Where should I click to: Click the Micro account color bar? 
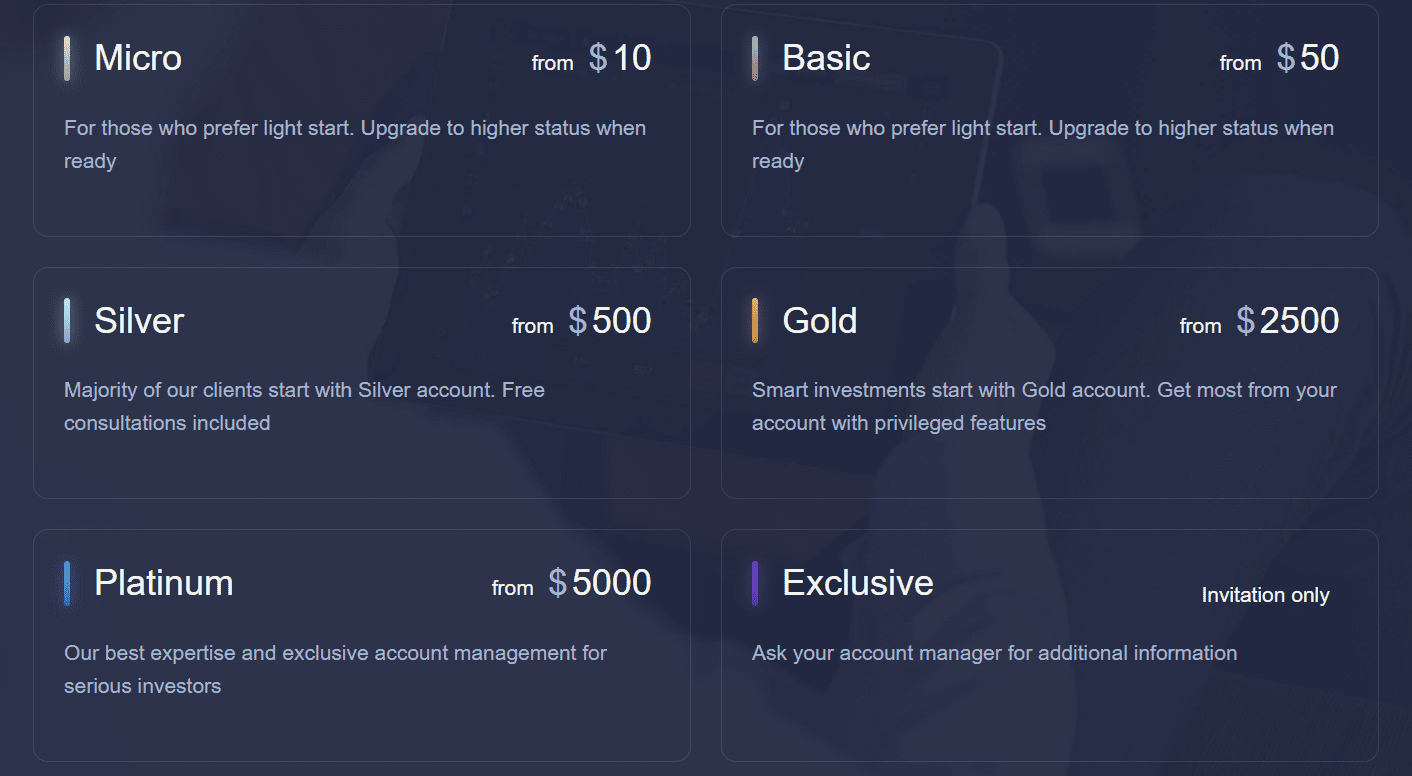click(x=67, y=58)
